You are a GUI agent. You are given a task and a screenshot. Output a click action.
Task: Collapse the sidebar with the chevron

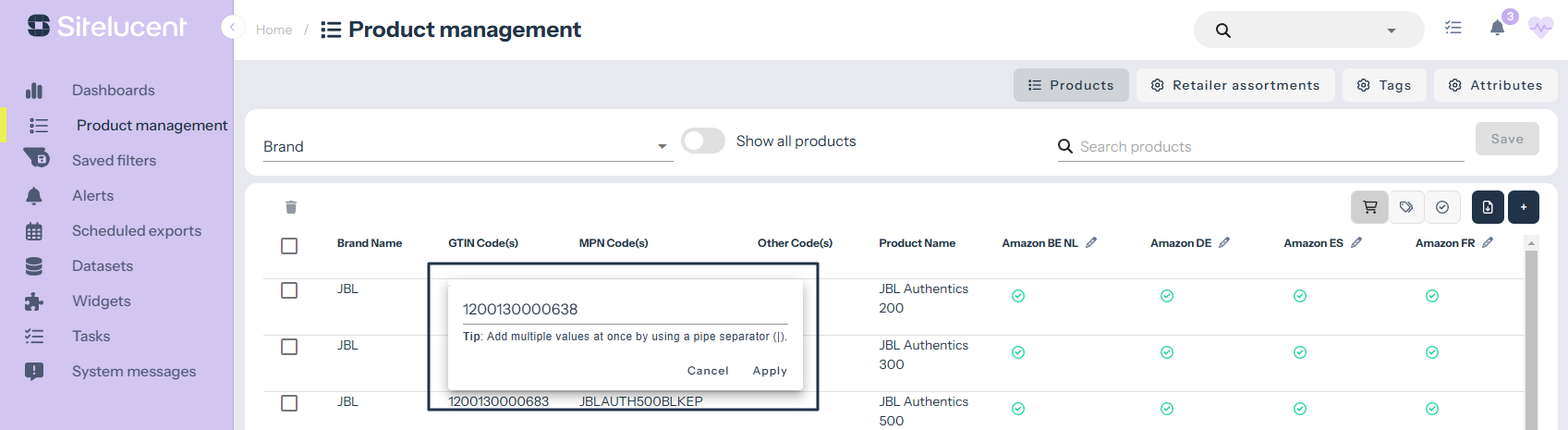[x=232, y=28]
